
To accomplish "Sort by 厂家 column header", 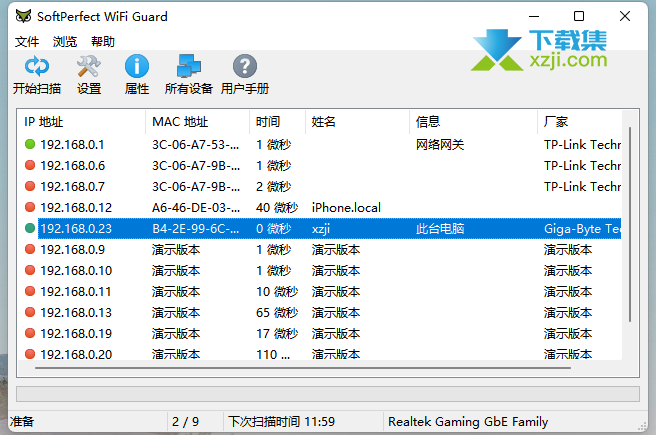I will pyautogui.click(x=579, y=122).
